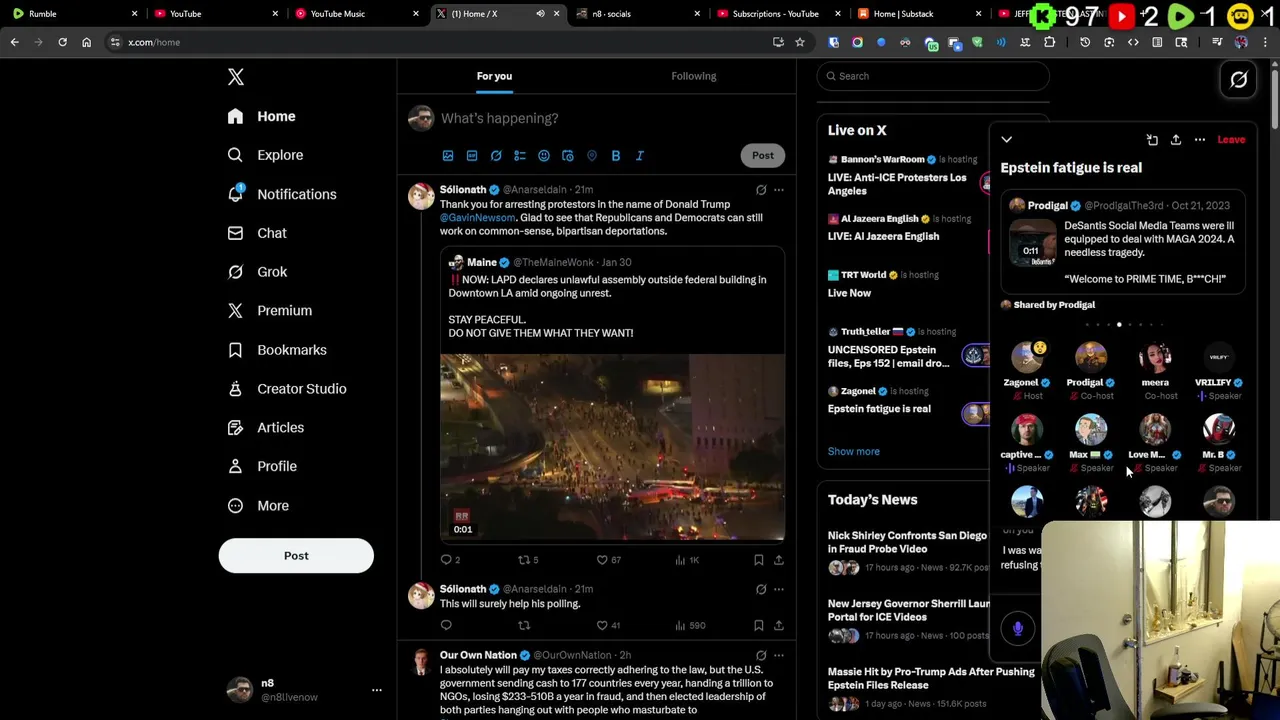Open Chrome media controls icon

[1217, 42]
